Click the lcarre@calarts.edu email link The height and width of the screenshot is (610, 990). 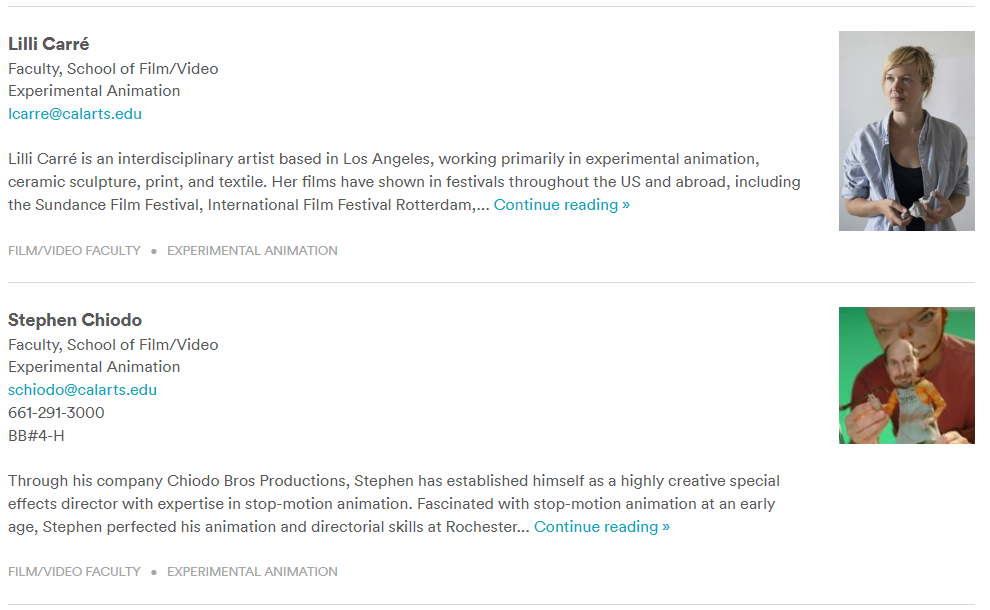click(x=75, y=114)
